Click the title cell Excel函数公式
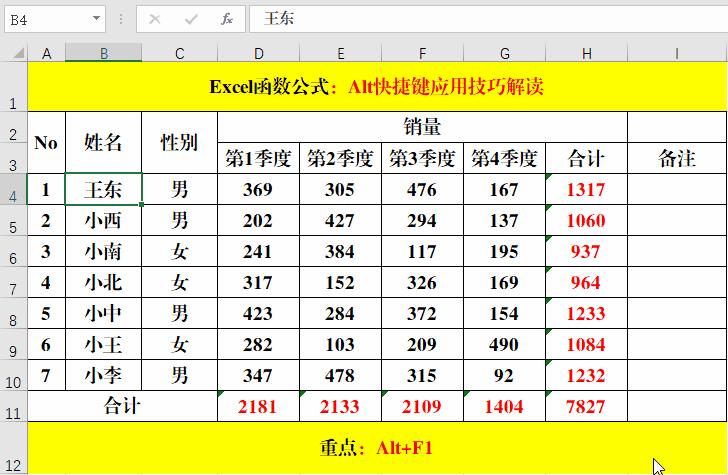The image size is (728, 475). click(x=377, y=86)
